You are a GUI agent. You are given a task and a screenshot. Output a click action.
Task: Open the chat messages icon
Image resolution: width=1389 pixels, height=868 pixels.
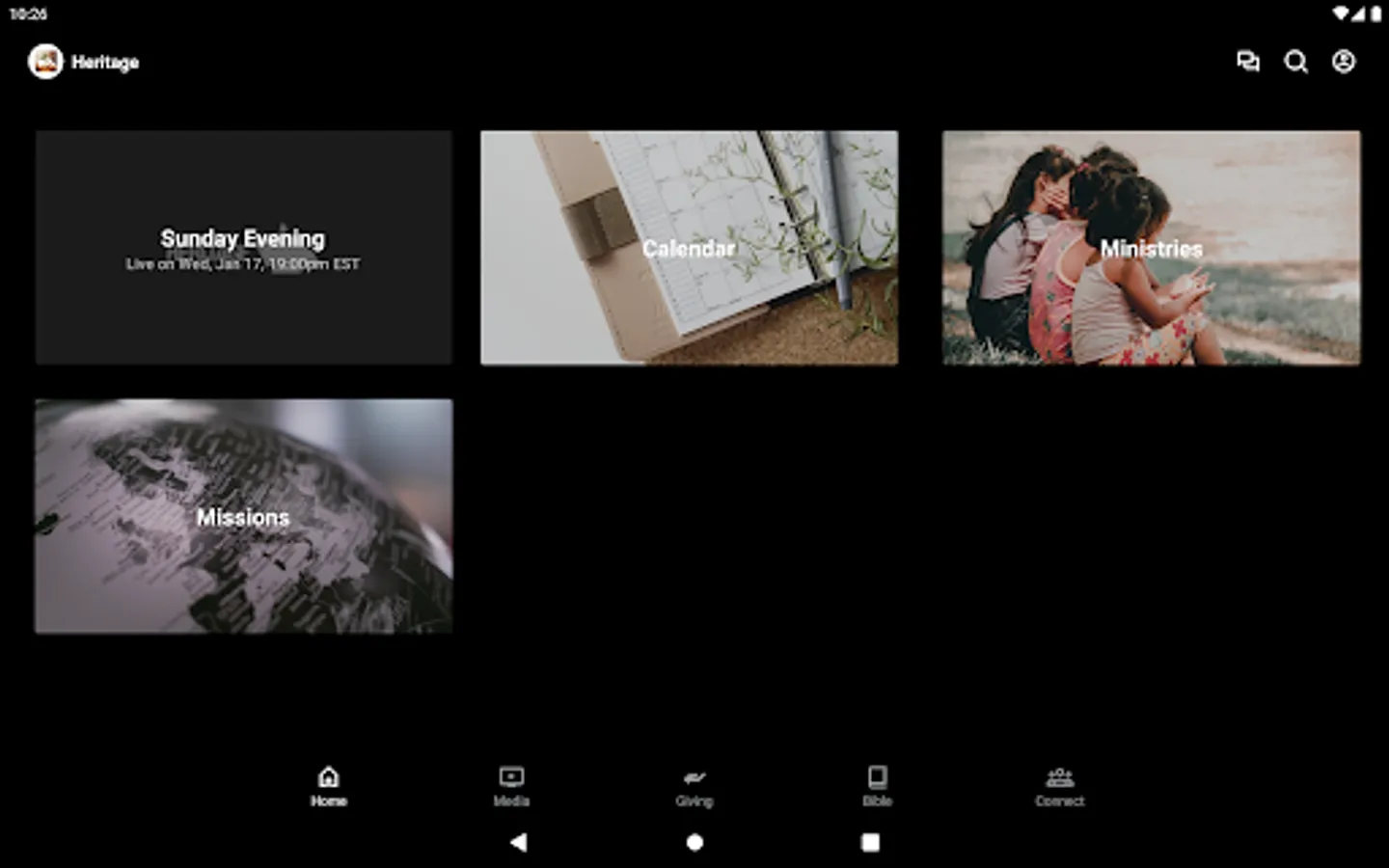click(1248, 62)
